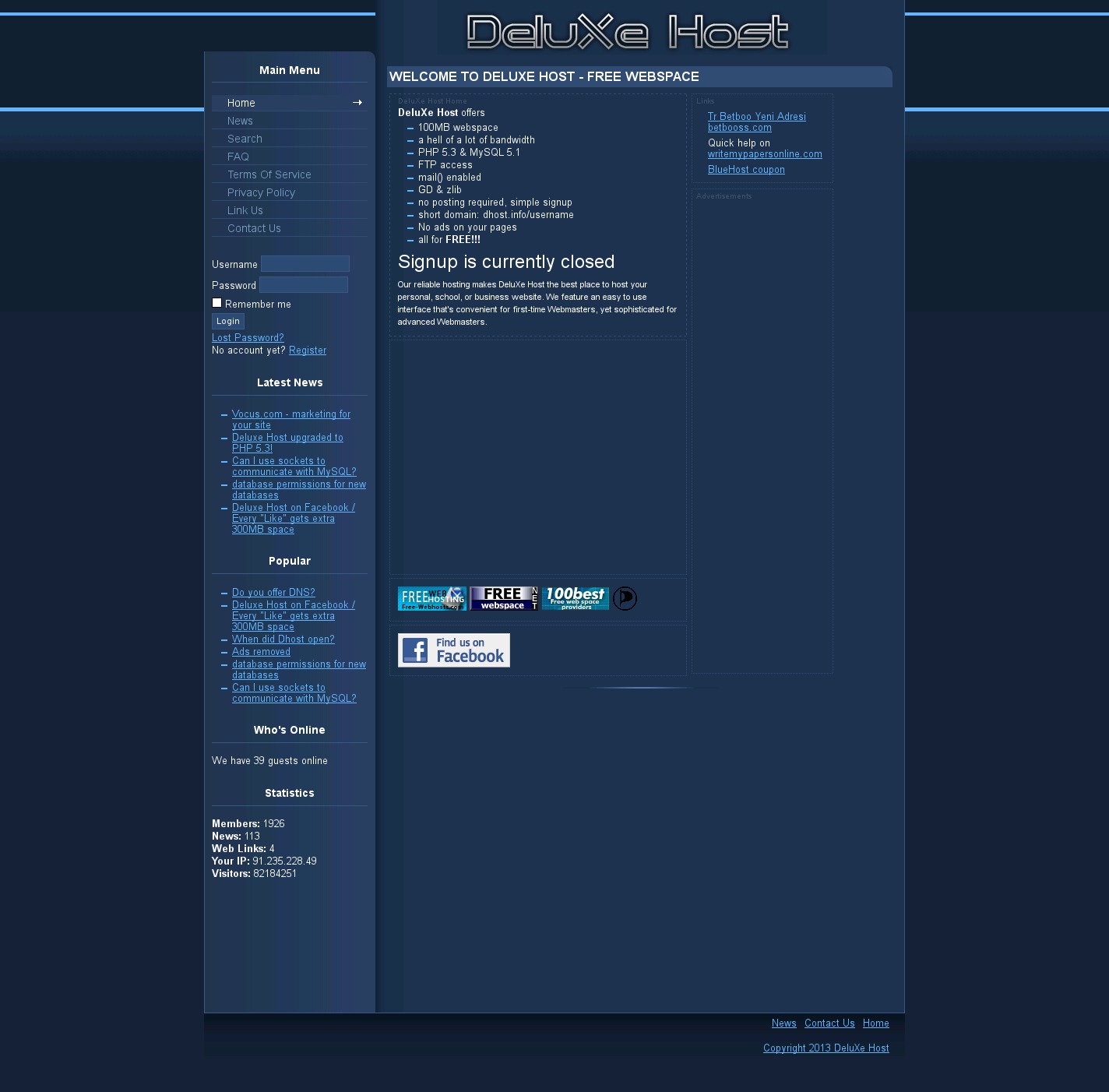Screen dimensions: 1109x1092
Task: Open the BlueHost coupon link
Action: 746,170
